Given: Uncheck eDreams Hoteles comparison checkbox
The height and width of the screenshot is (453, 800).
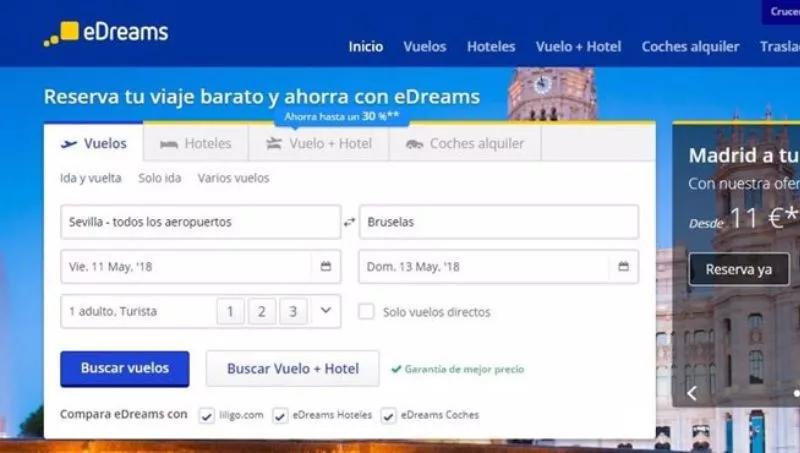Looking at the screenshot, I should click(281, 415).
